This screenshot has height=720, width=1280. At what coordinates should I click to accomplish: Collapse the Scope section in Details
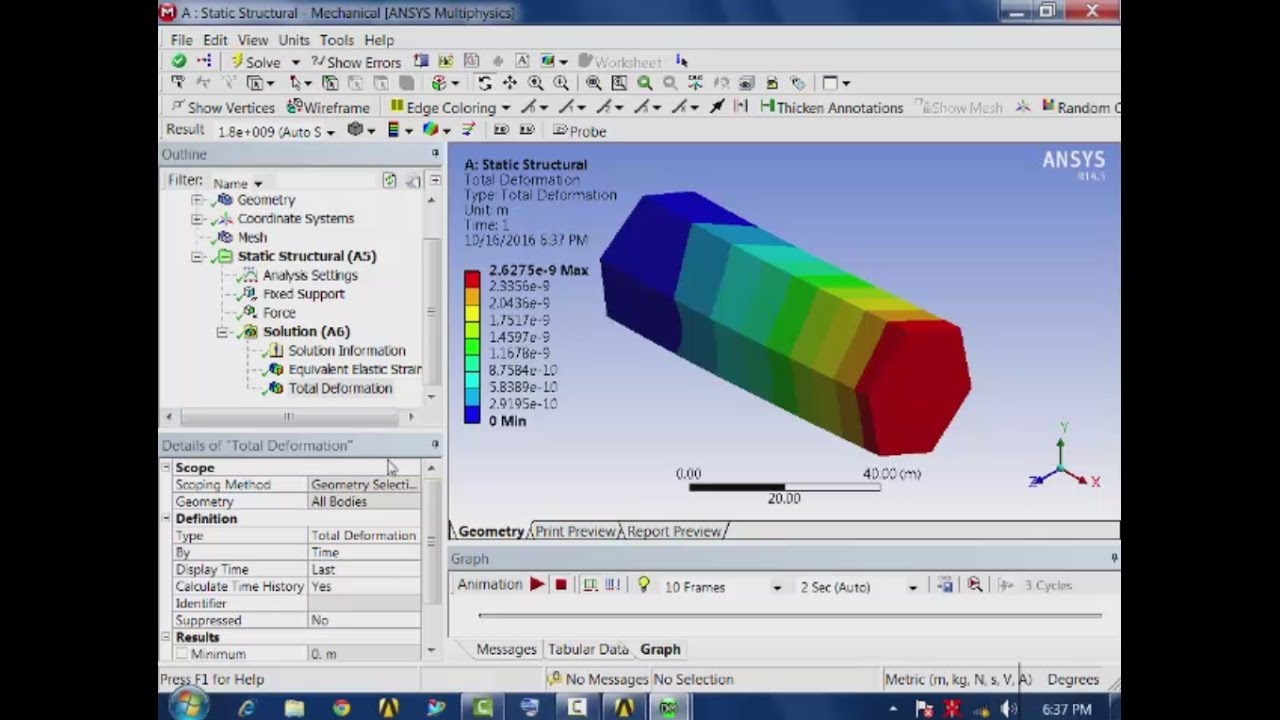tap(167, 468)
